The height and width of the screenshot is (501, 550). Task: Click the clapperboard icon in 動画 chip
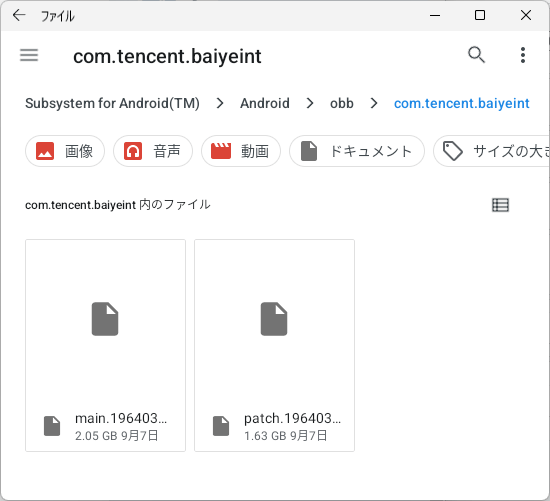tap(221, 151)
